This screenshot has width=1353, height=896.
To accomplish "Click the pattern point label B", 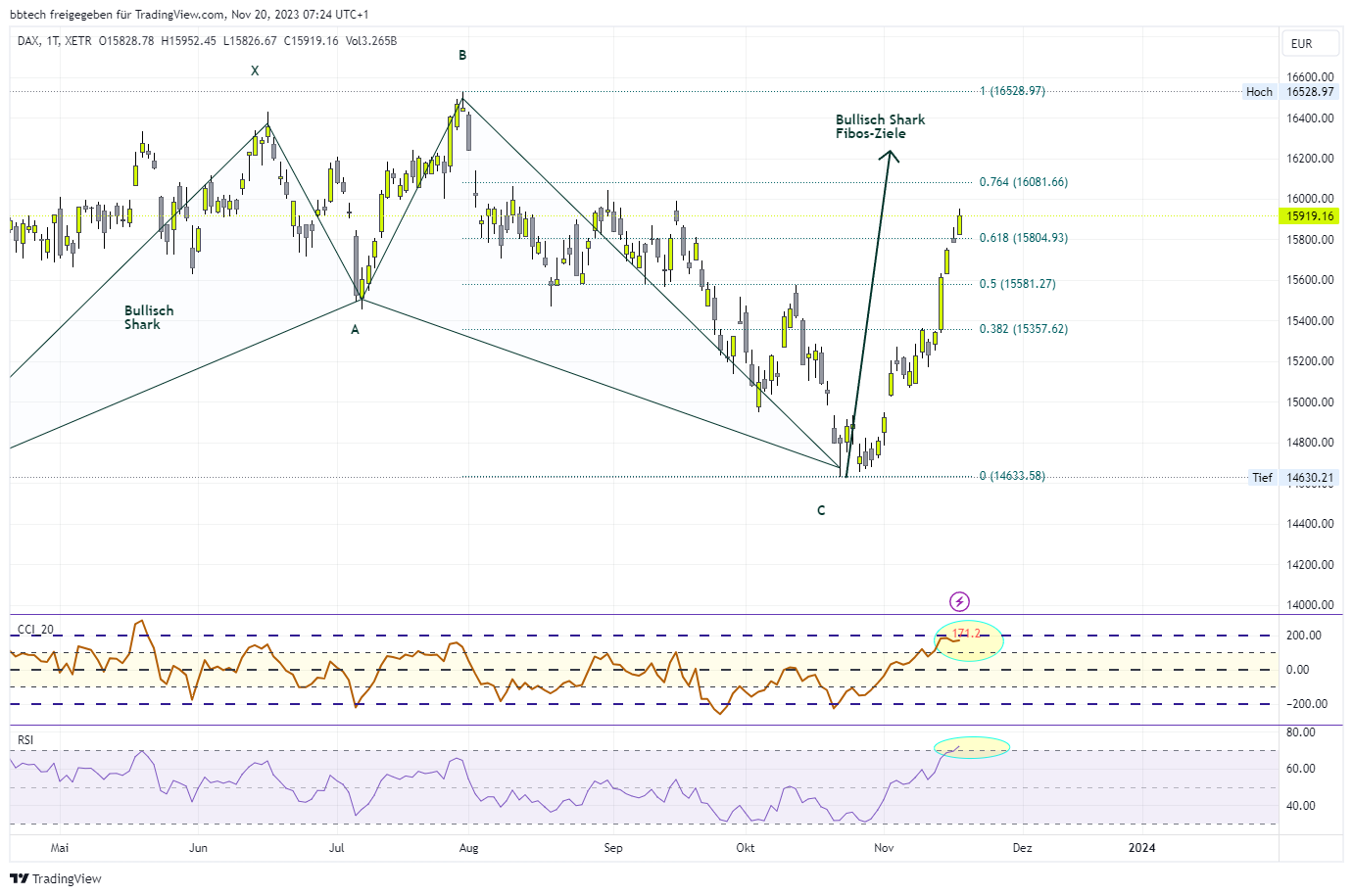I will point(462,56).
